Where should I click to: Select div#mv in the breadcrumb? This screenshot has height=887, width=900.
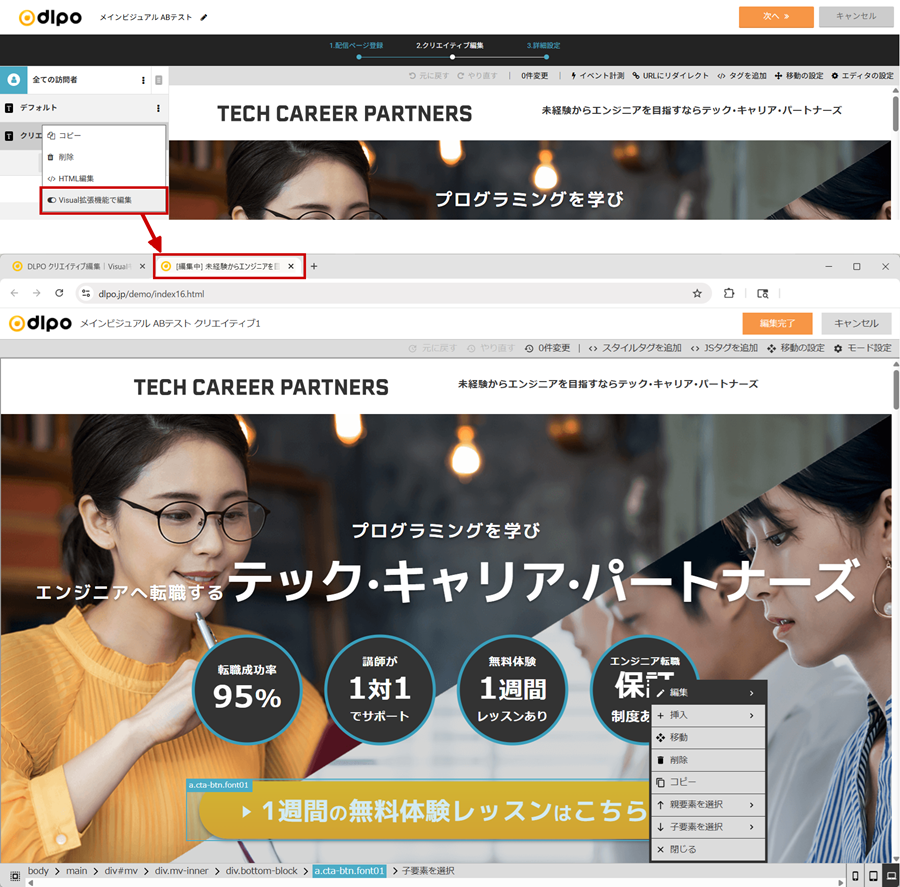point(121,871)
